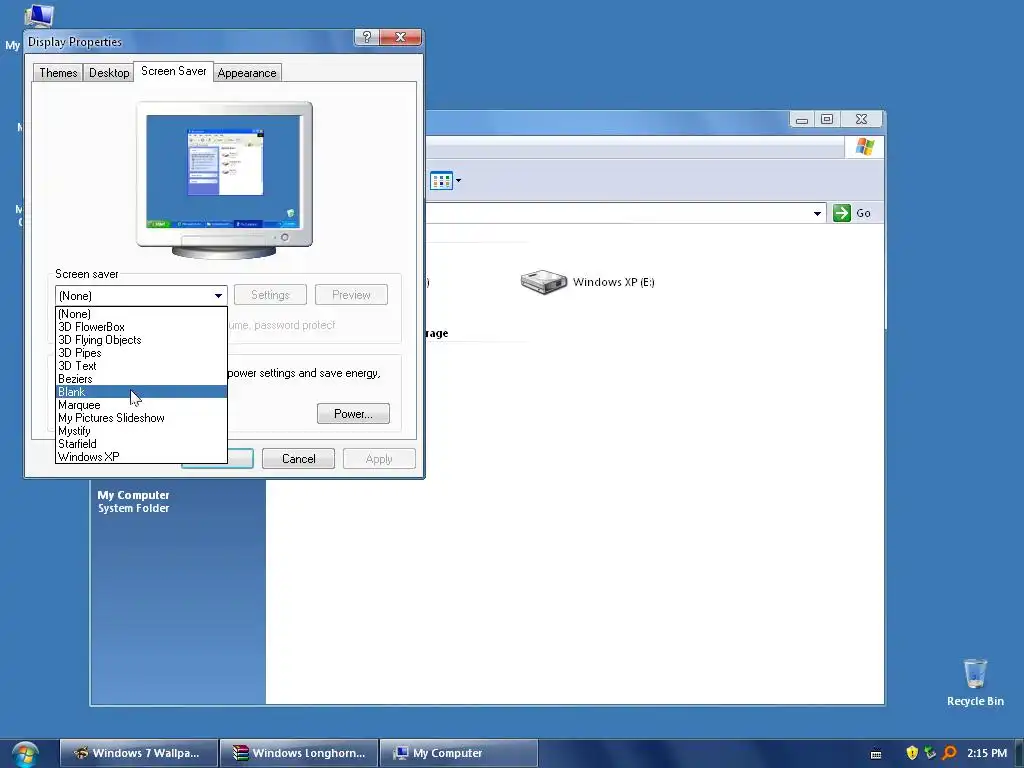The height and width of the screenshot is (768, 1024).
Task: Click the Display Properties help question mark
Action: pos(366,37)
